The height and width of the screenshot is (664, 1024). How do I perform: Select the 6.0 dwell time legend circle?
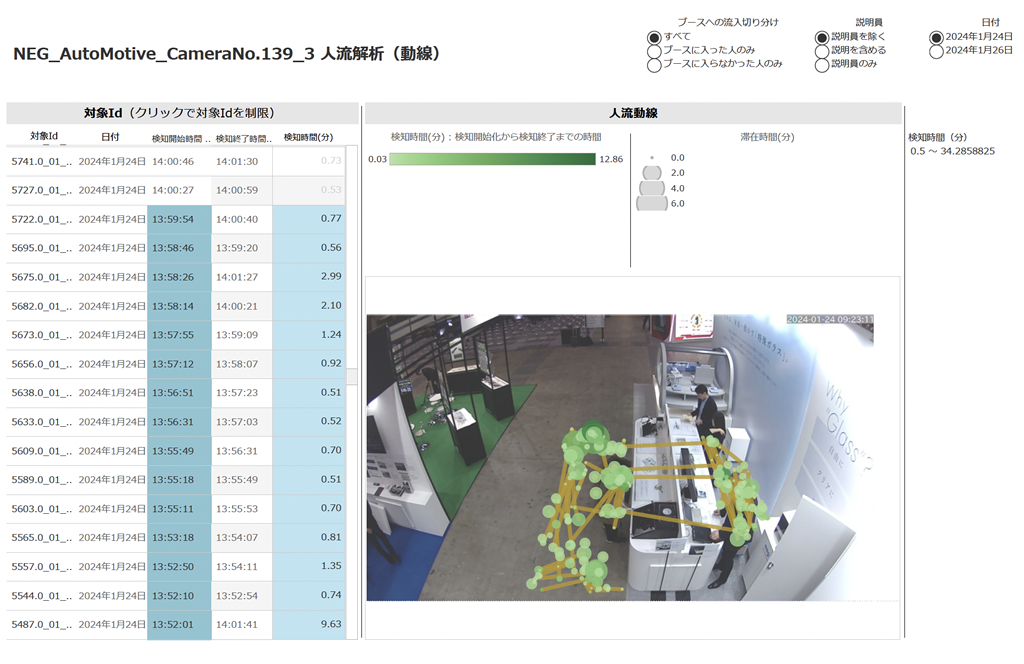coord(652,203)
